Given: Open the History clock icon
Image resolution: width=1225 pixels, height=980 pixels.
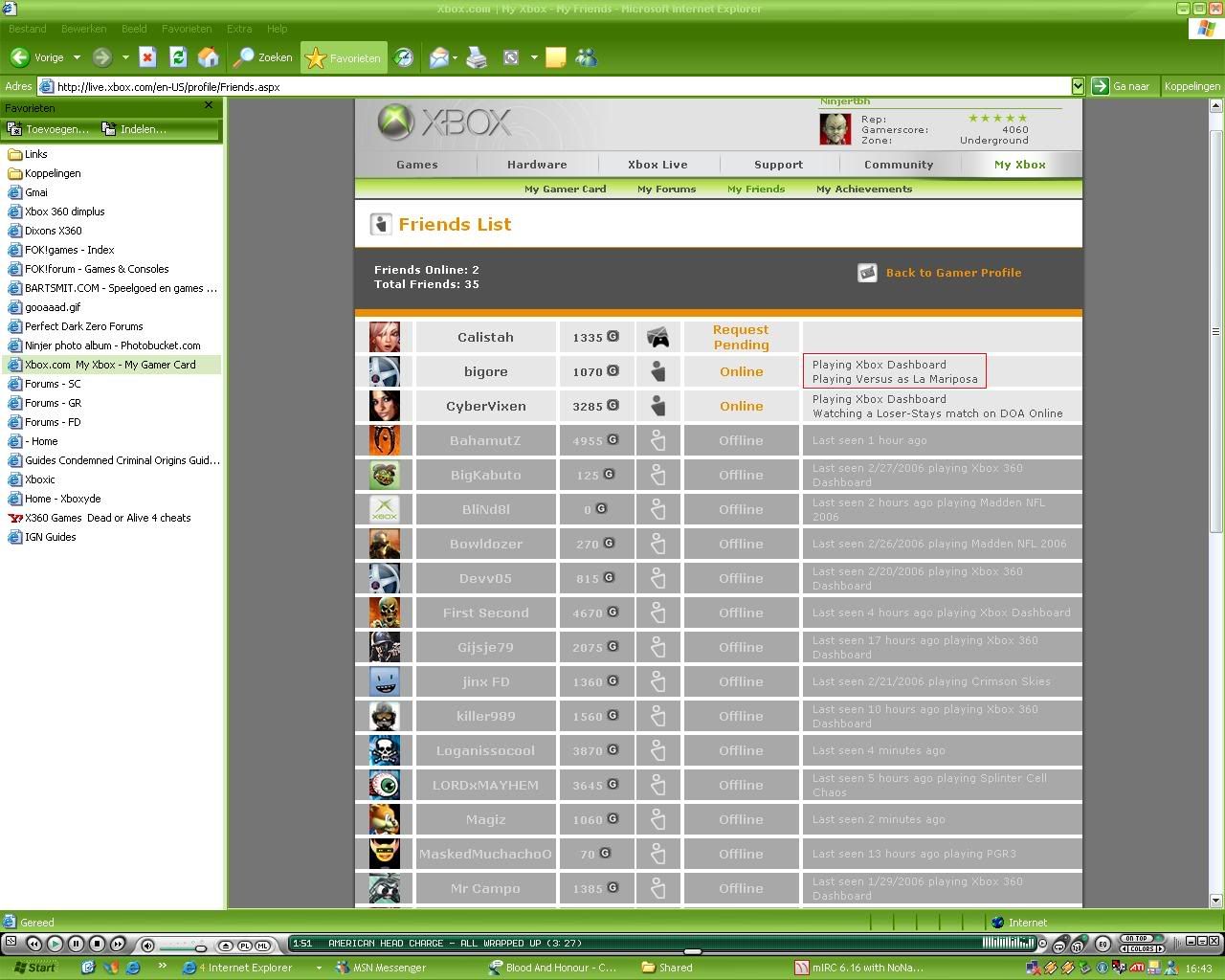Looking at the screenshot, I should tap(404, 57).
